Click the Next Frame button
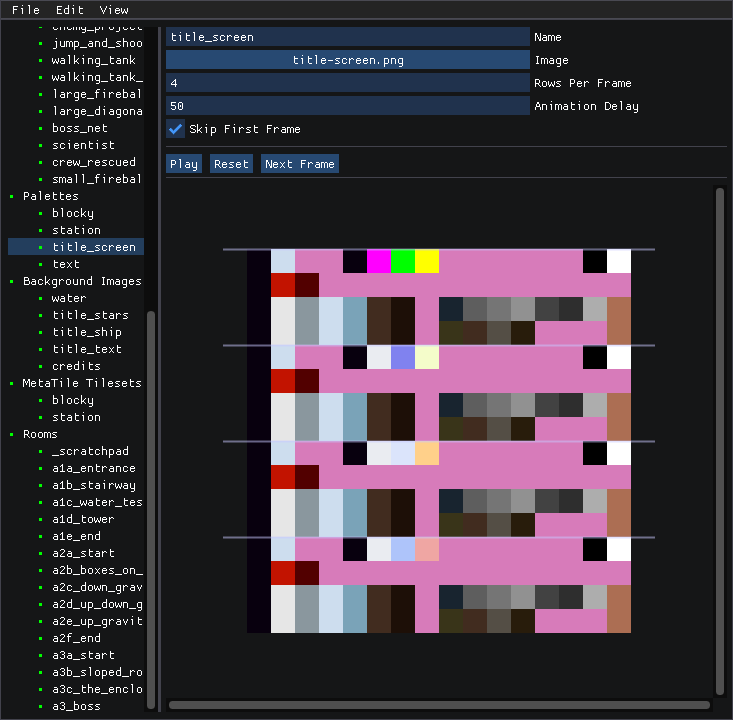 tap(300, 164)
